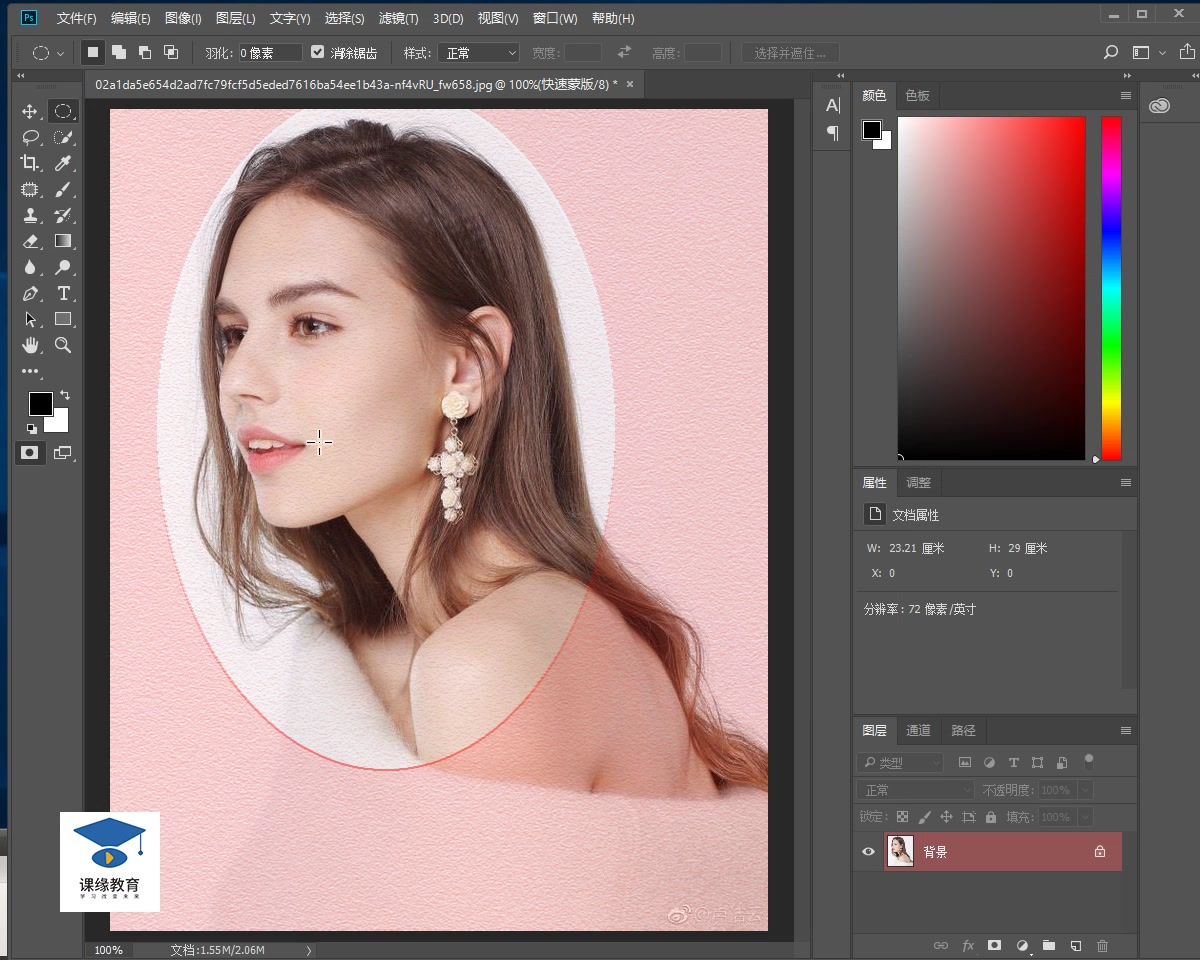
Task: Switch to the 通道 tab
Action: point(918,731)
